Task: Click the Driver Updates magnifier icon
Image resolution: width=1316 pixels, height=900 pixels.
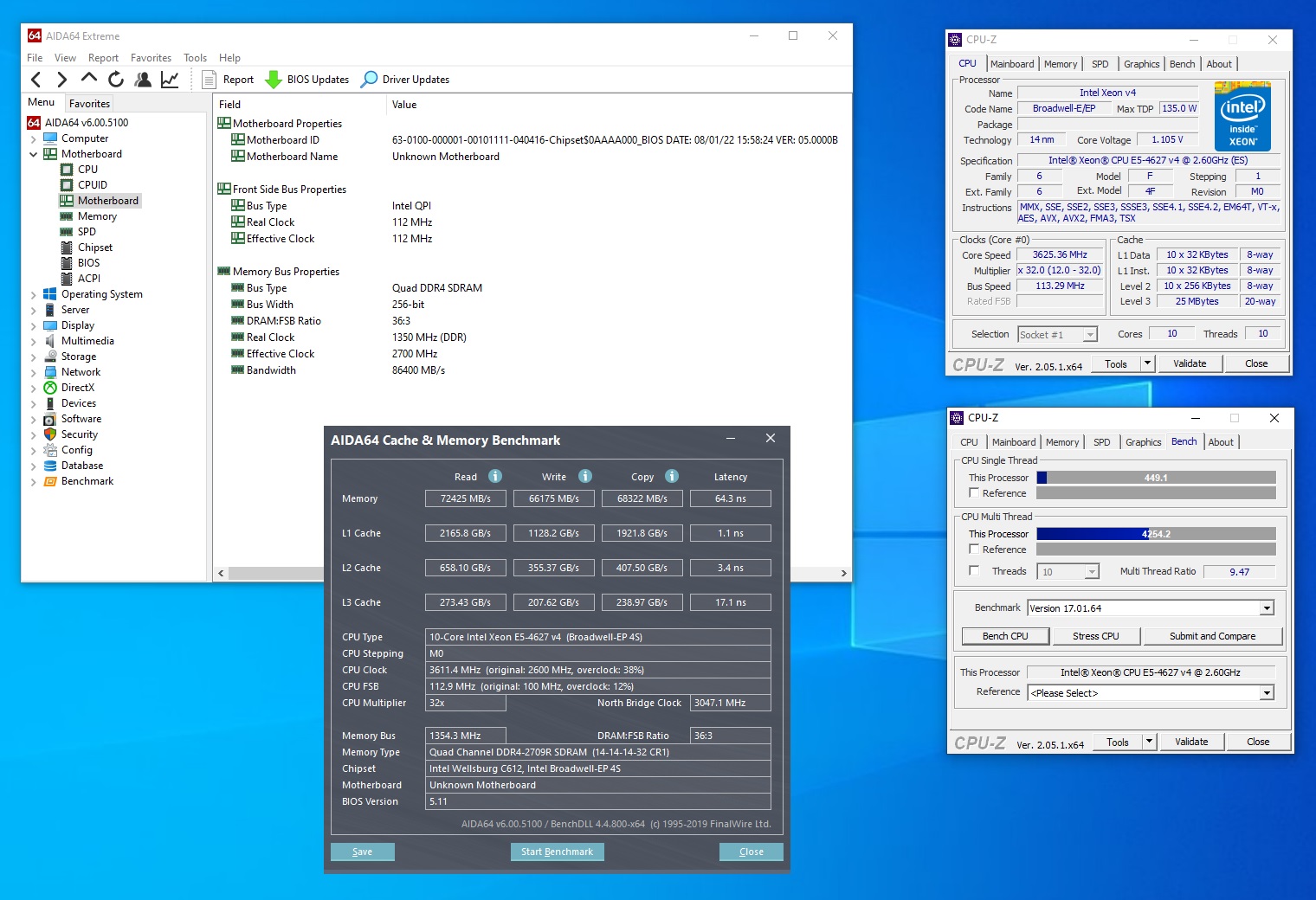Action: (370, 80)
